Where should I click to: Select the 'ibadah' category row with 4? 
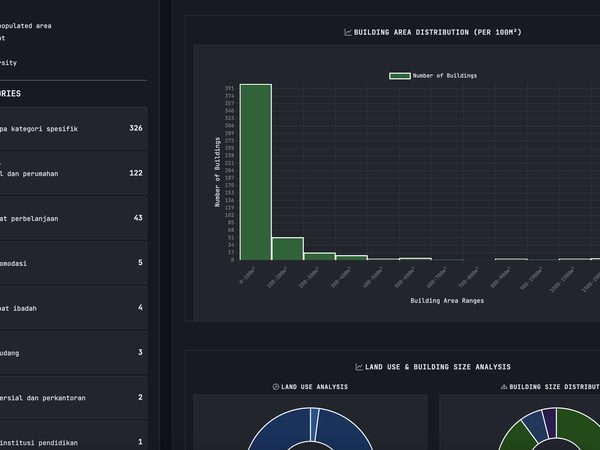[x=73, y=308]
